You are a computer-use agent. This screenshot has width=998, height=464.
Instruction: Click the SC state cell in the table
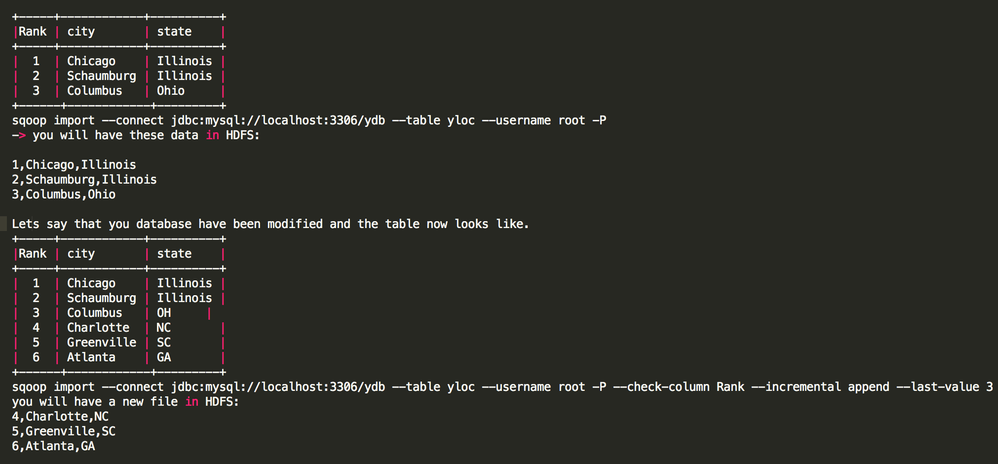pyautogui.click(x=164, y=342)
